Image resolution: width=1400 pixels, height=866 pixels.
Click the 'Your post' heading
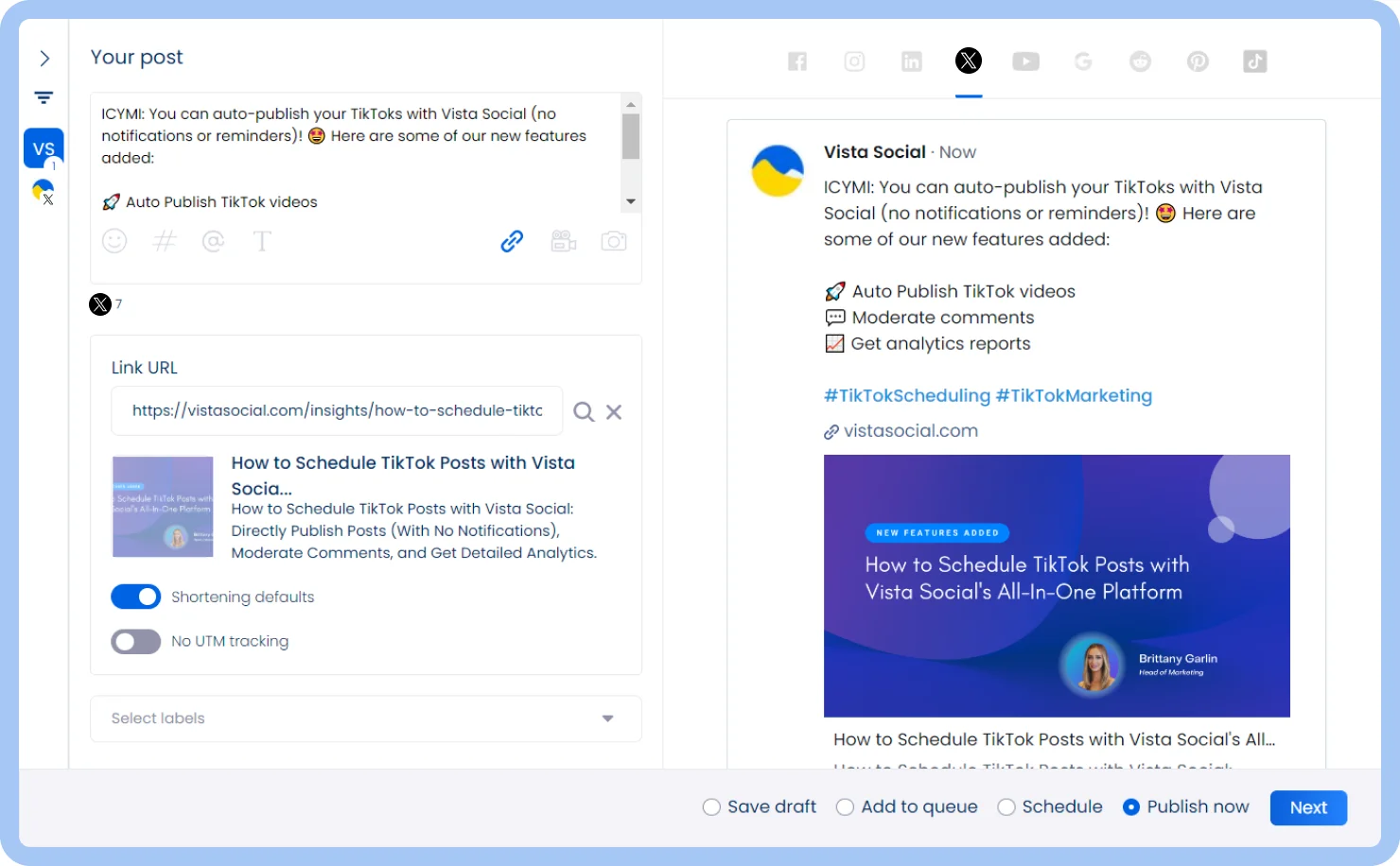click(x=136, y=58)
